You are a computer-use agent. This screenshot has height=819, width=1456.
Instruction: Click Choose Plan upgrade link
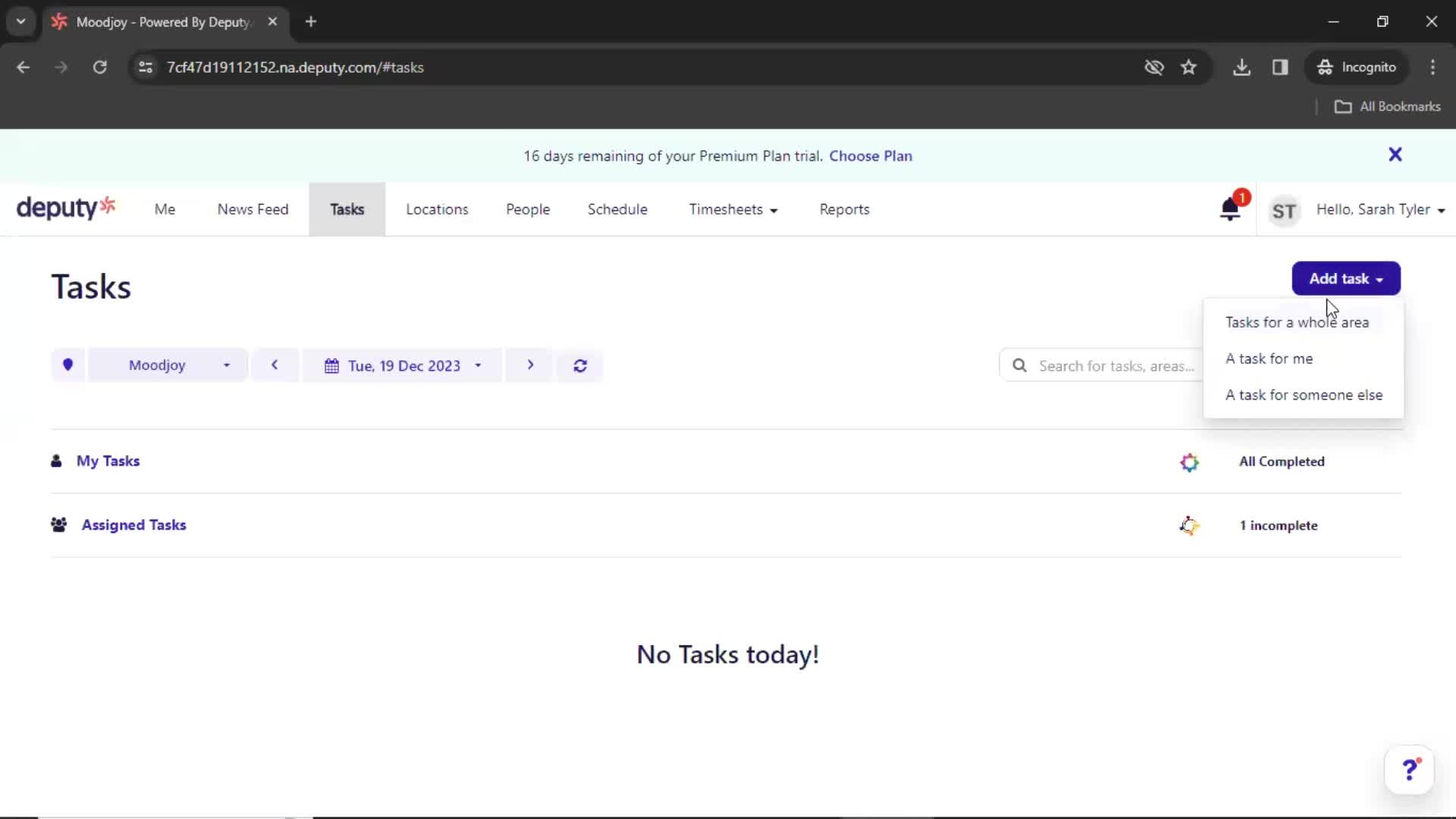870,155
